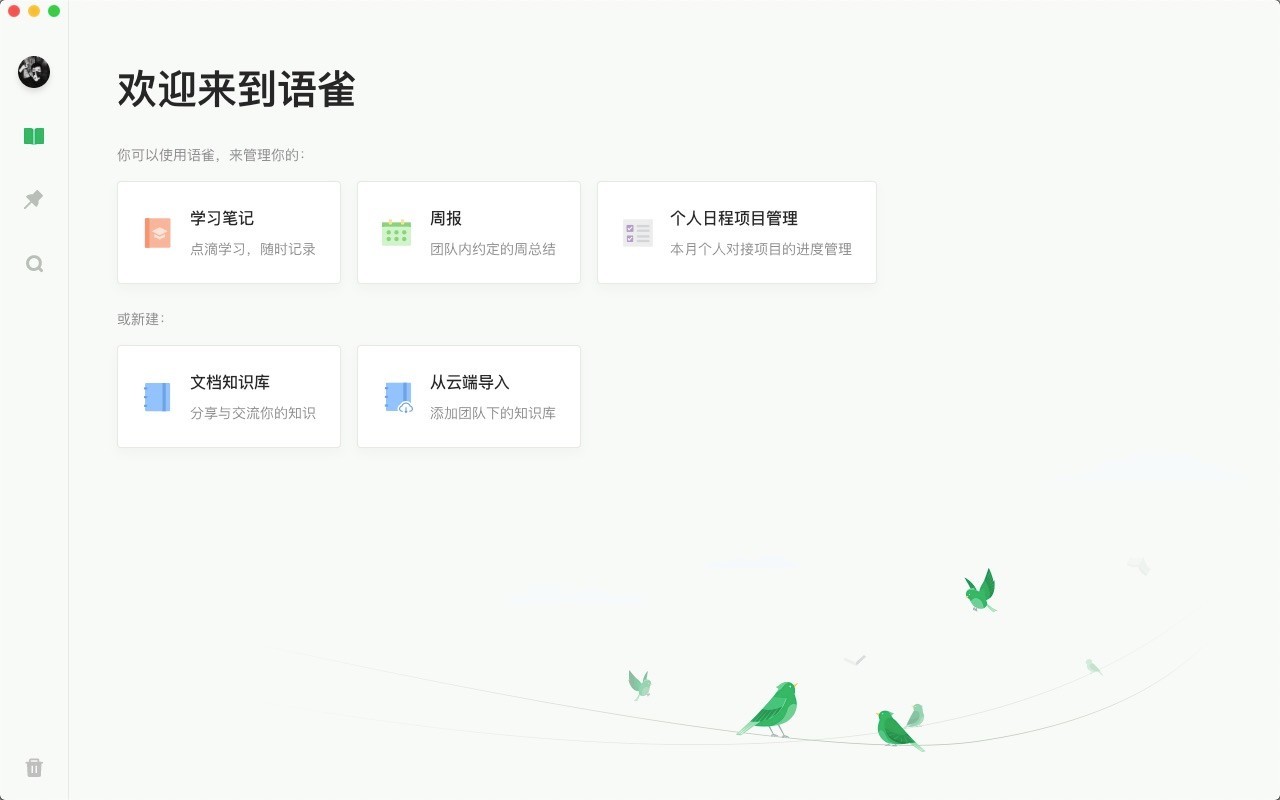Click the user avatar in the sidebar
1280x800 pixels.
coord(33,72)
